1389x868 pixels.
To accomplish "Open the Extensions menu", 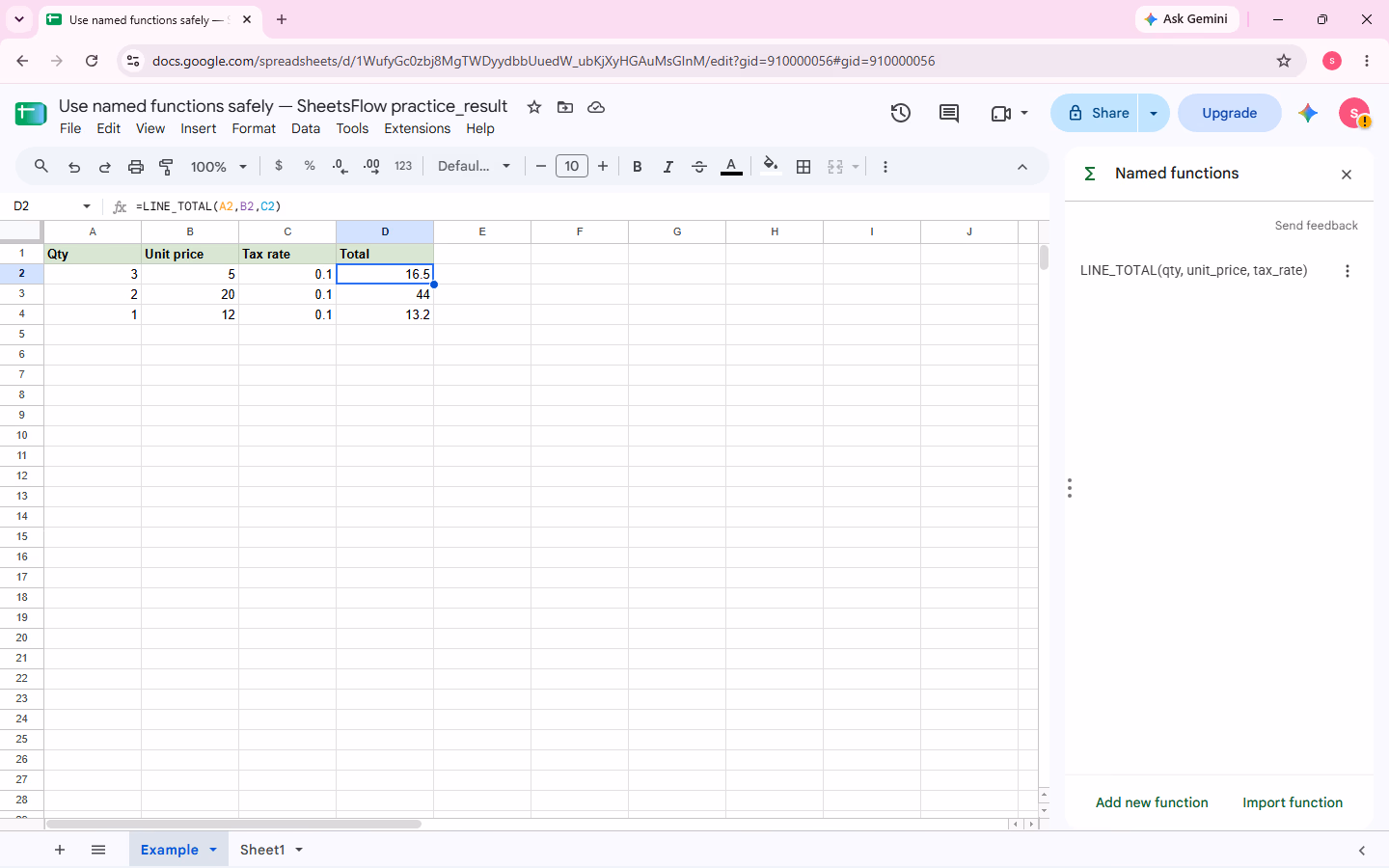I will (417, 128).
